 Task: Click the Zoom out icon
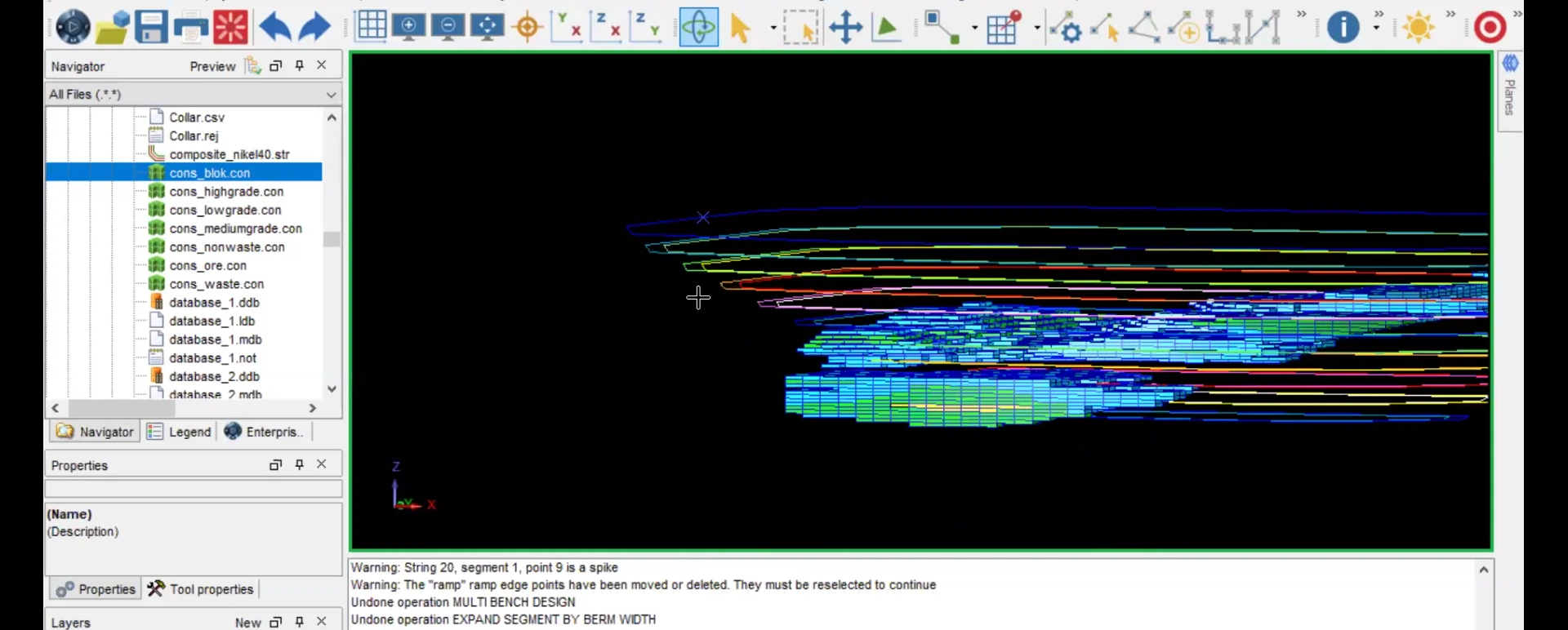tap(448, 27)
